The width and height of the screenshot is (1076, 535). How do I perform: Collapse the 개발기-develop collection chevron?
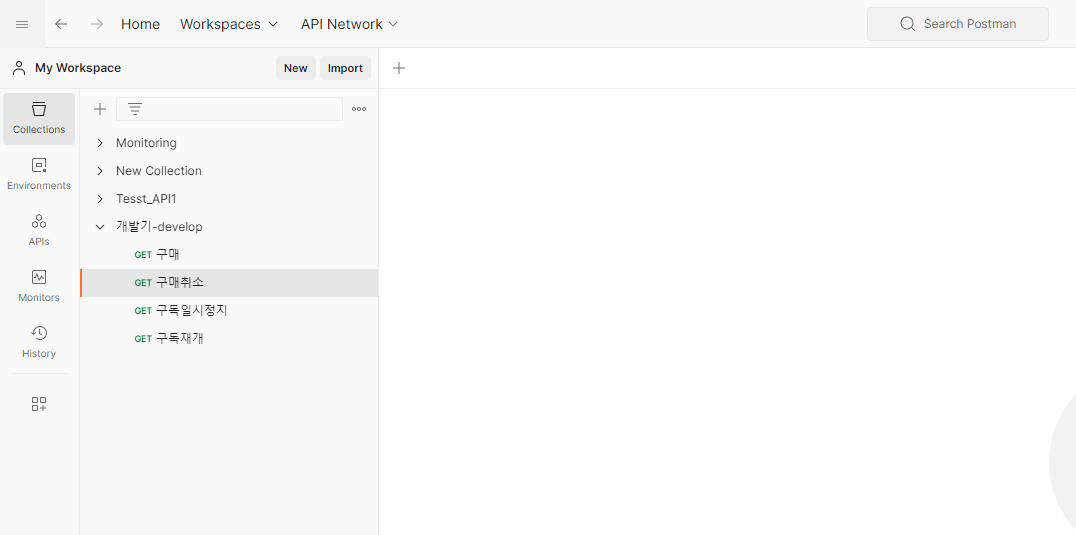tap(100, 227)
